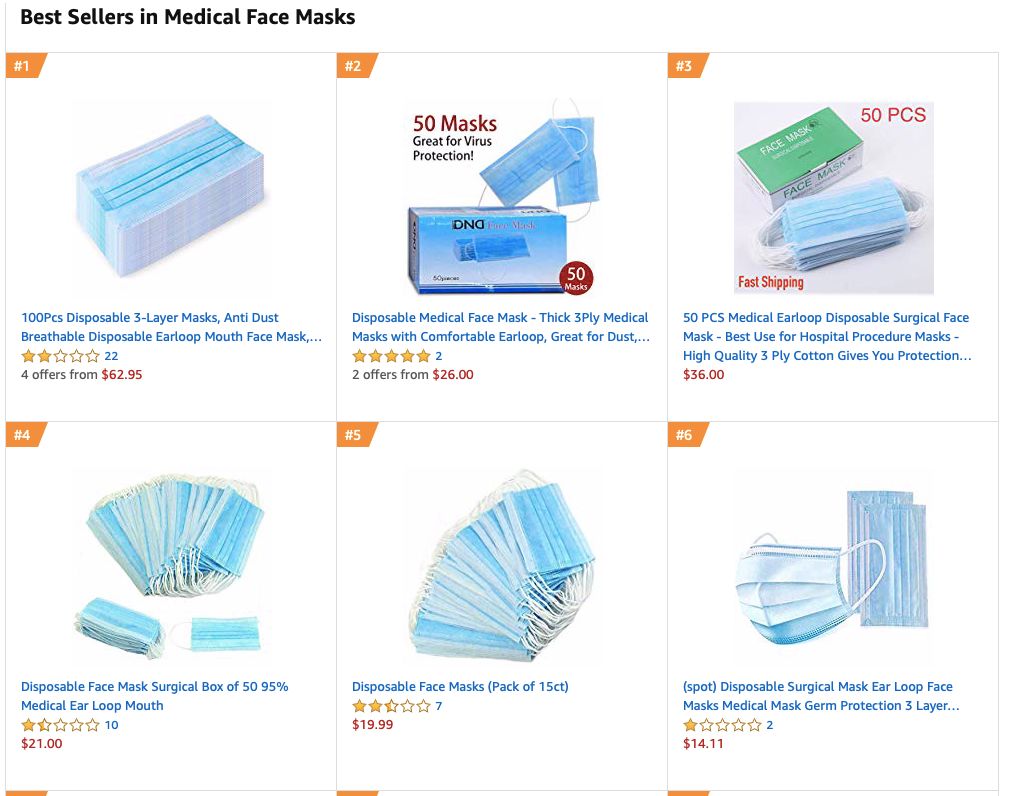Click star rating of 100Pcs Disposable masks
The height and width of the screenshot is (796, 1026).
pyautogui.click(x=60, y=356)
